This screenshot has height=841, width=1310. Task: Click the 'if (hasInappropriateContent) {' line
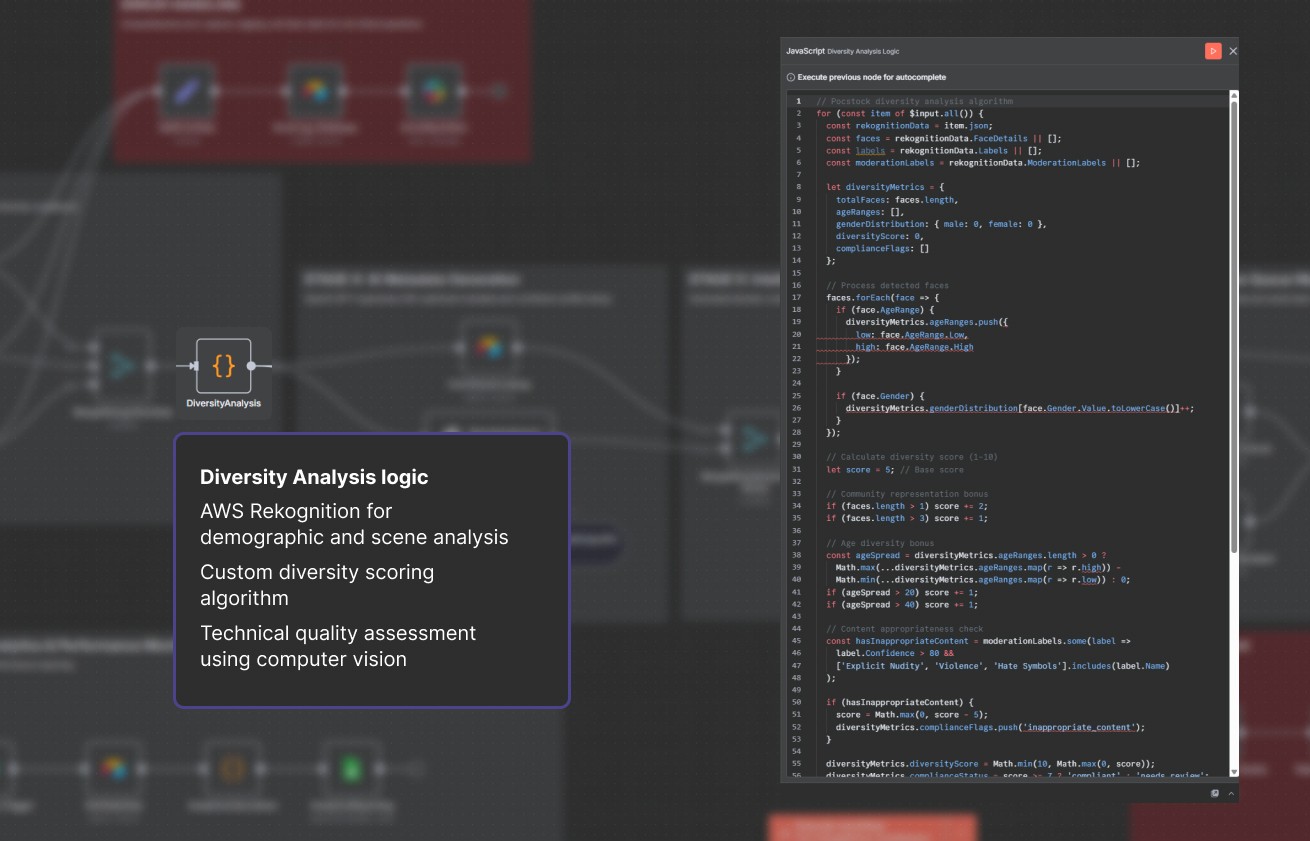tap(900, 702)
